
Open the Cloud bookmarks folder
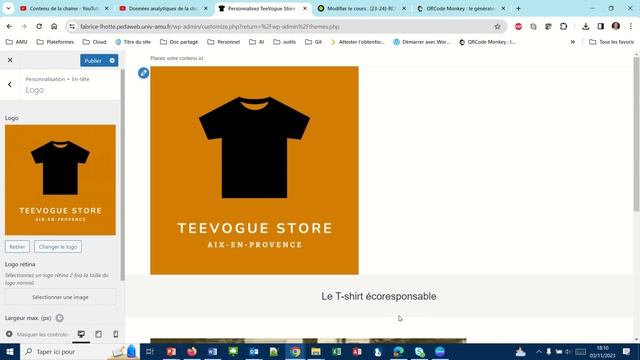pos(94,42)
